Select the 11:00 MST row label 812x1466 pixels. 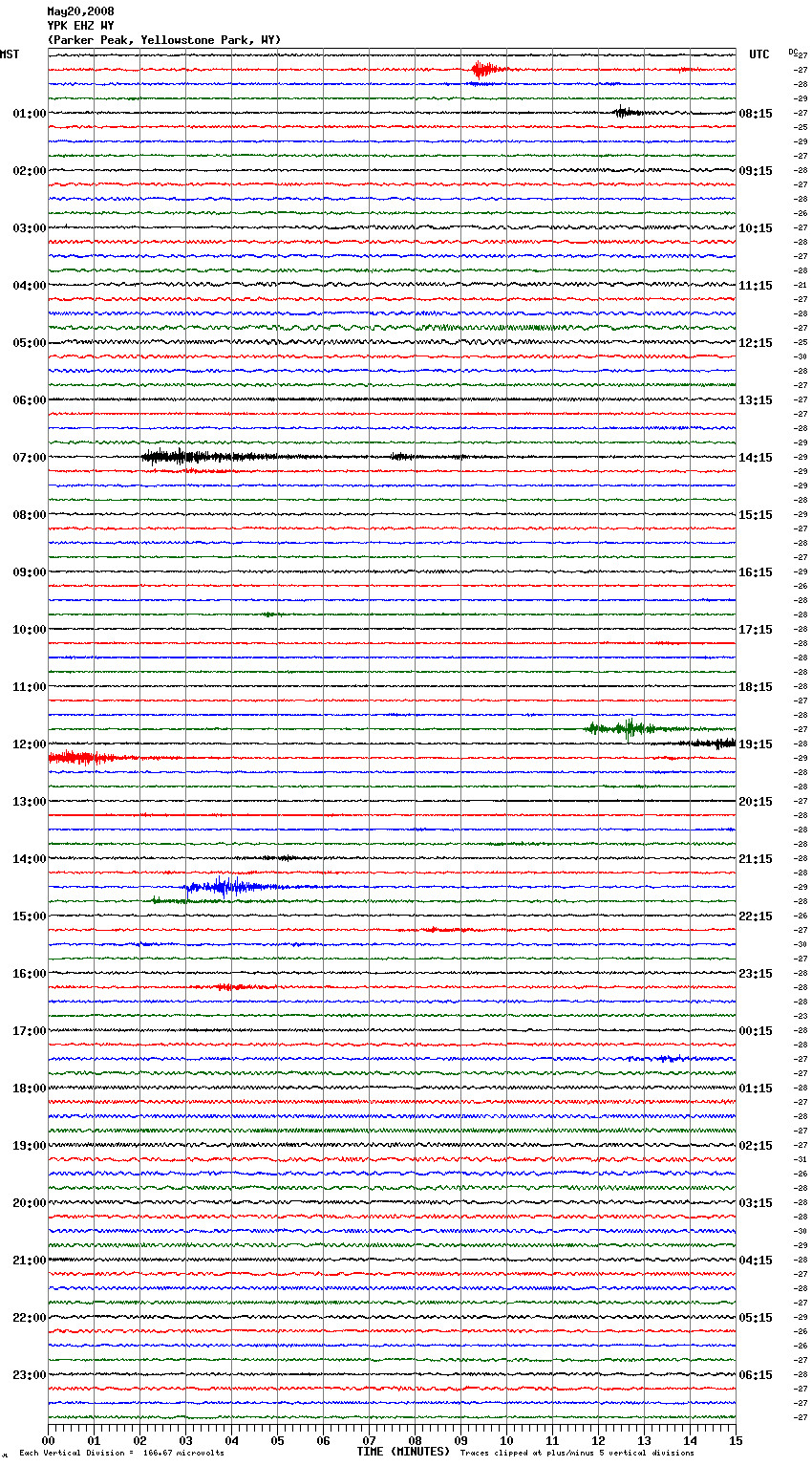tap(30, 686)
